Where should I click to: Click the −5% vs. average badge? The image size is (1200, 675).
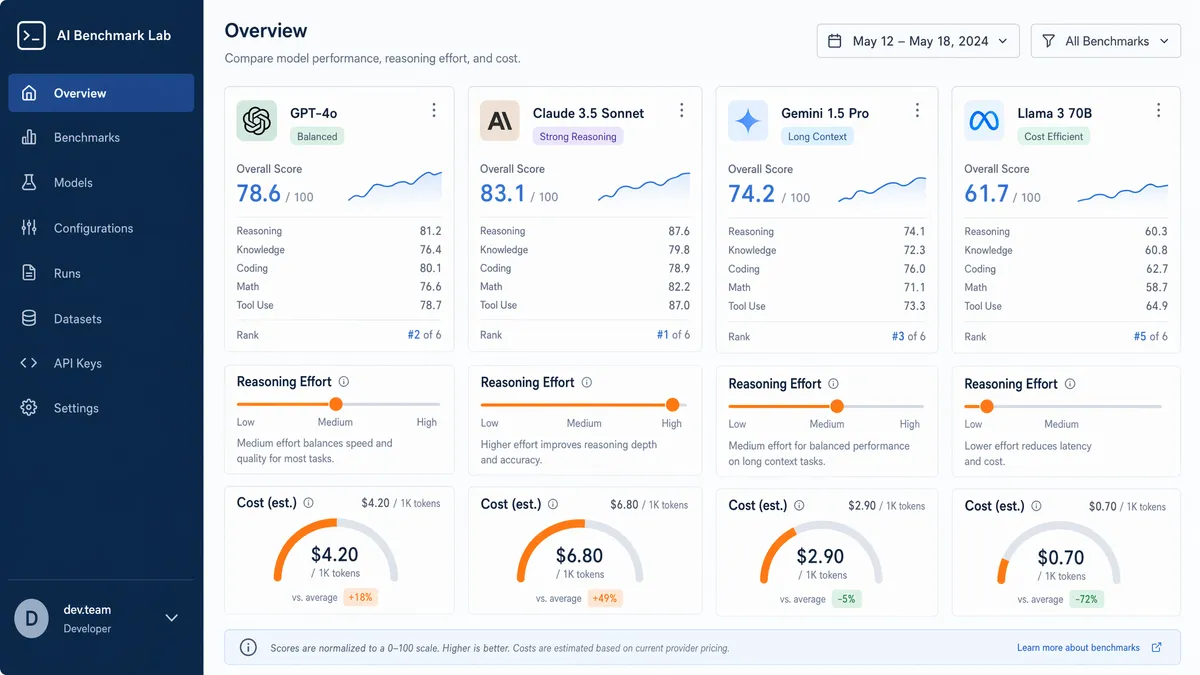click(x=846, y=600)
